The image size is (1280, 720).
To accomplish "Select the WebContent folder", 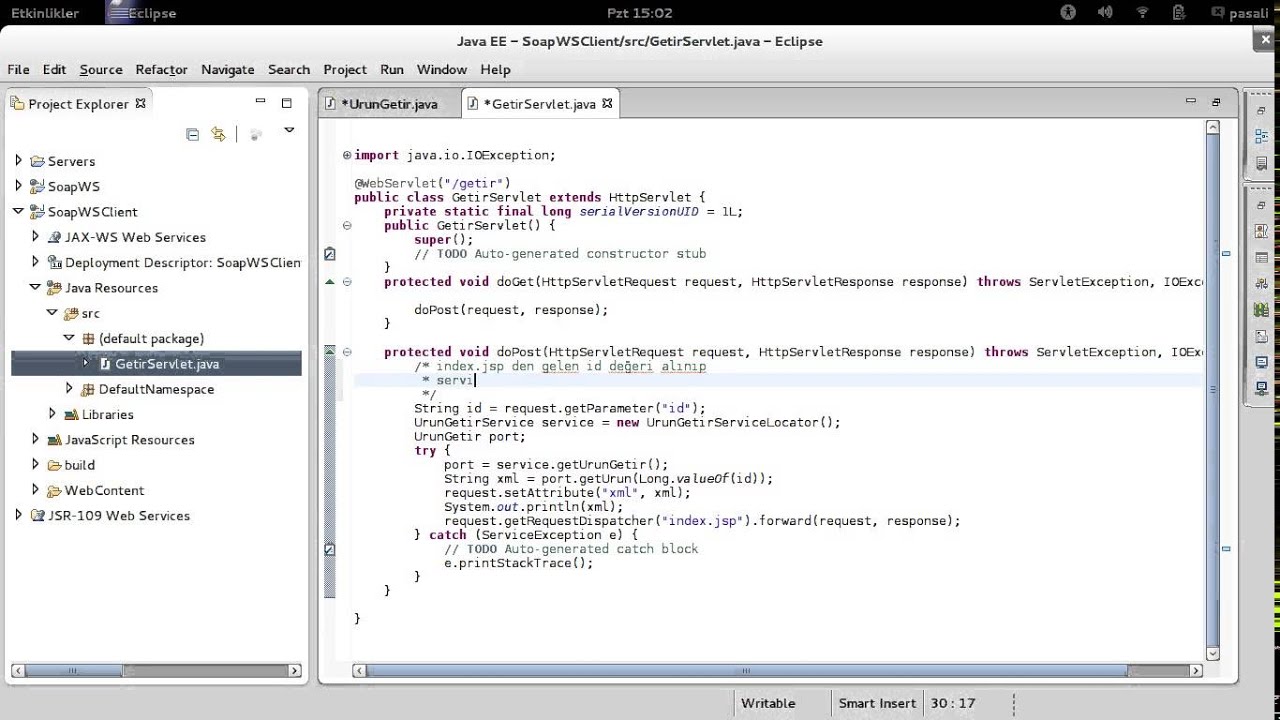I will click(104, 490).
